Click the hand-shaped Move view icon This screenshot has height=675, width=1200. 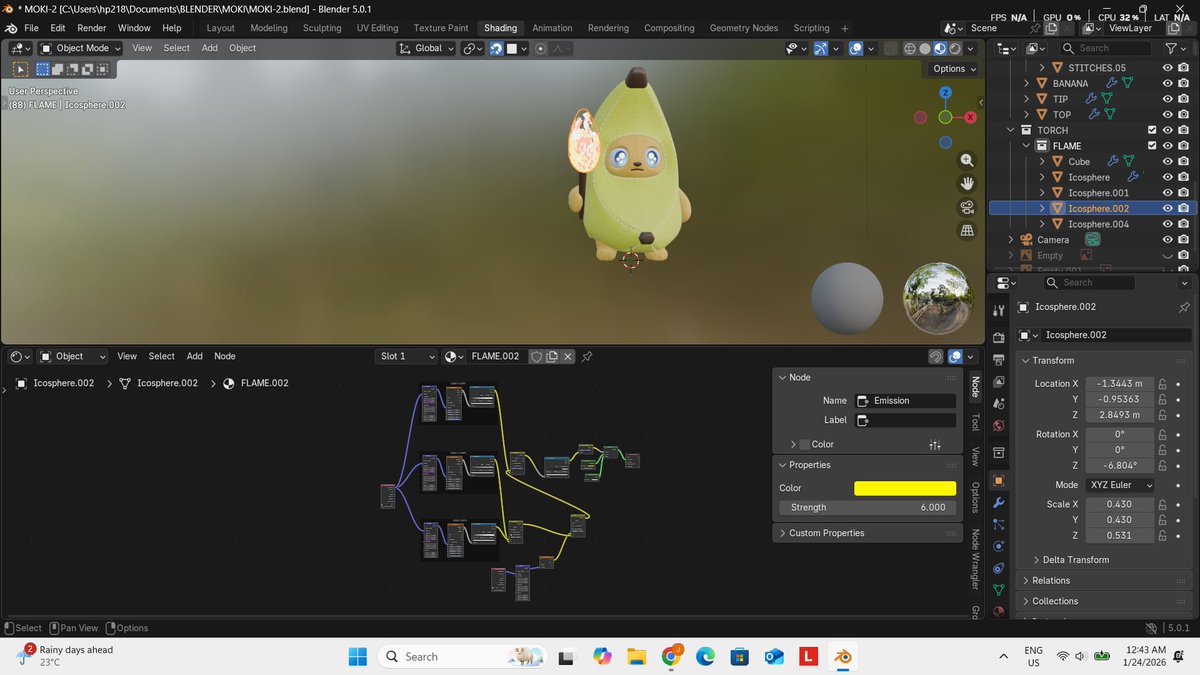pyautogui.click(x=967, y=183)
